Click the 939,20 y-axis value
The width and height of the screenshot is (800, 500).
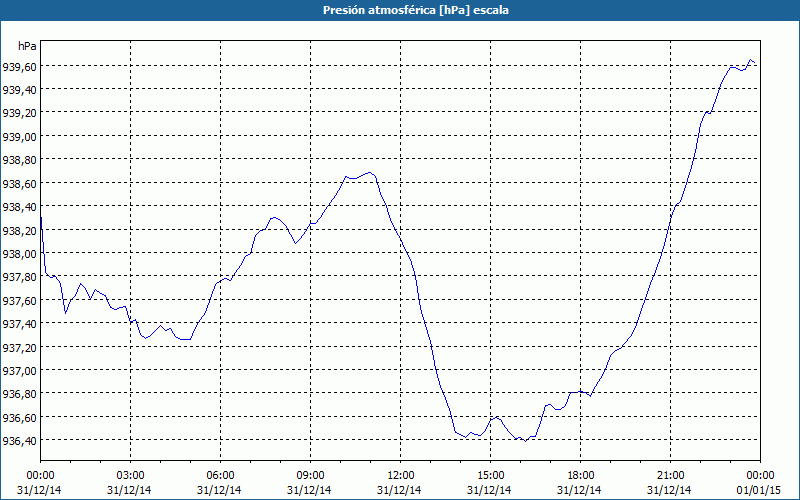coord(19,113)
